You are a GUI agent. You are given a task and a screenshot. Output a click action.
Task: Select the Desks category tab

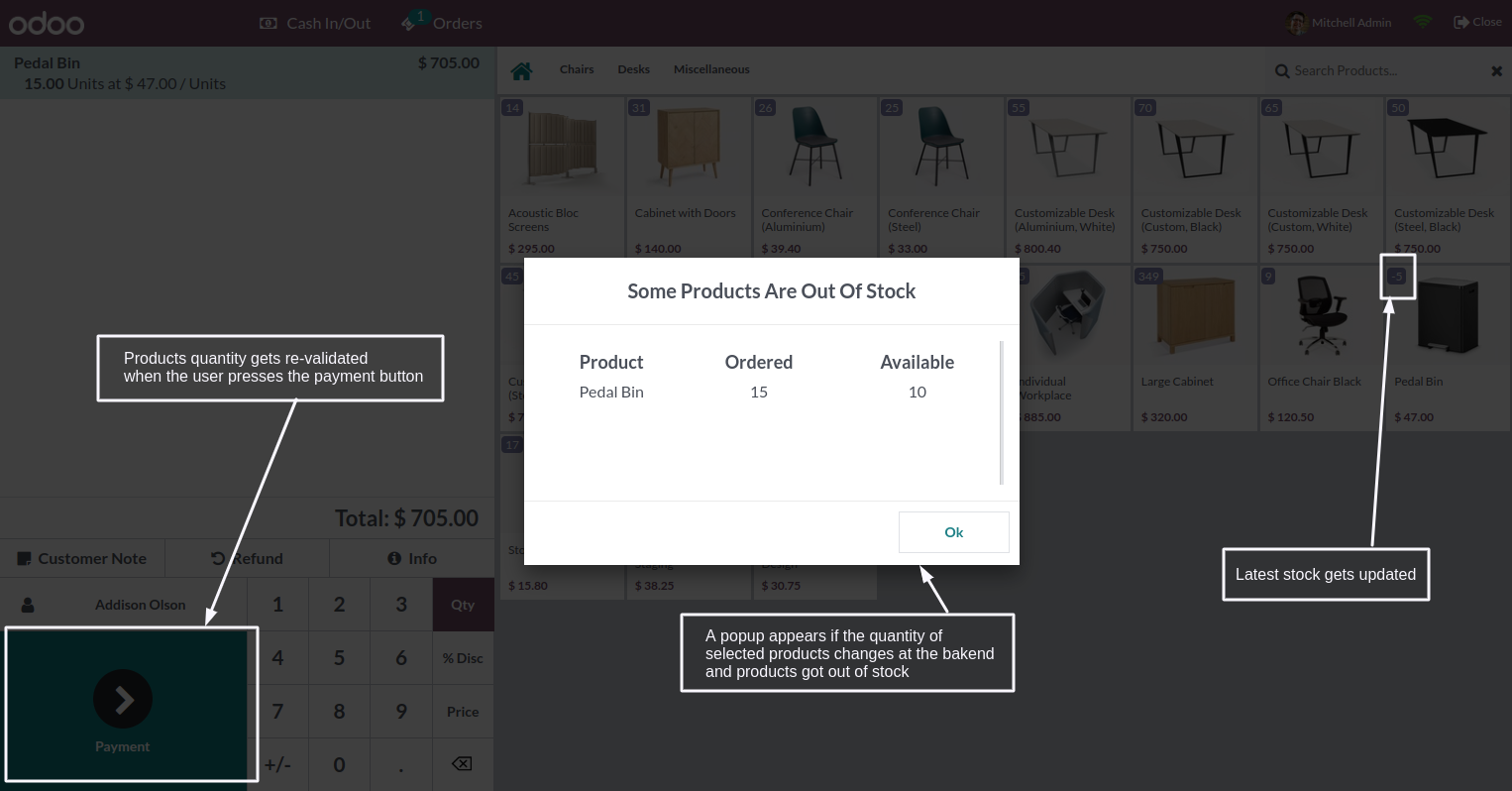click(633, 69)
